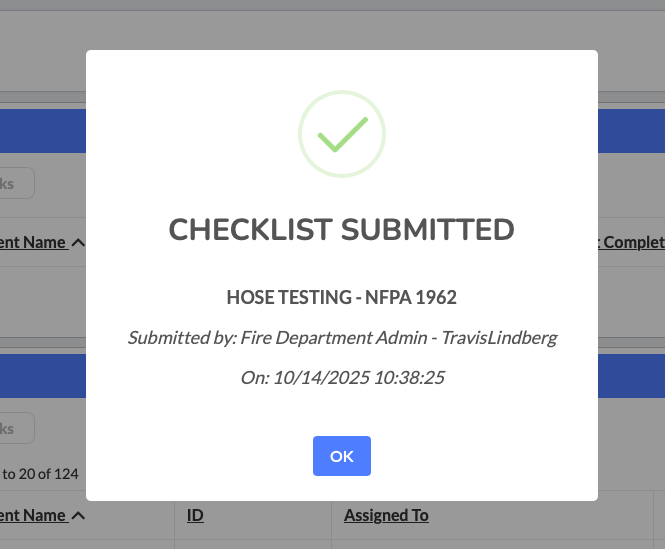Click sort arrow beside upper table's Name header
The height and width of the screenshot is (549, 665).
click(x=79, y=243)
